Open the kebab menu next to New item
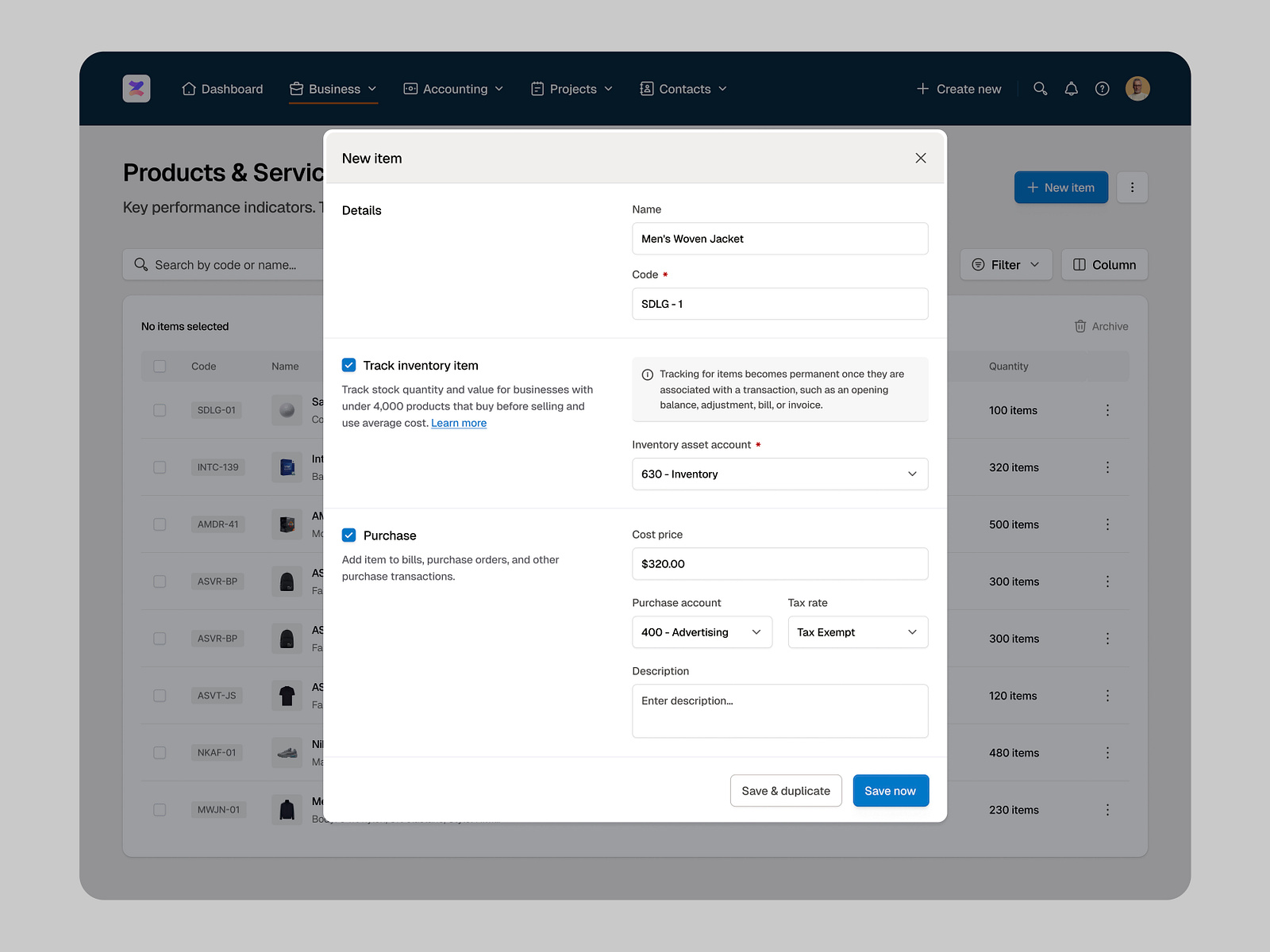This screenshot has width=1270, height=952. [x=1133, y=187]
